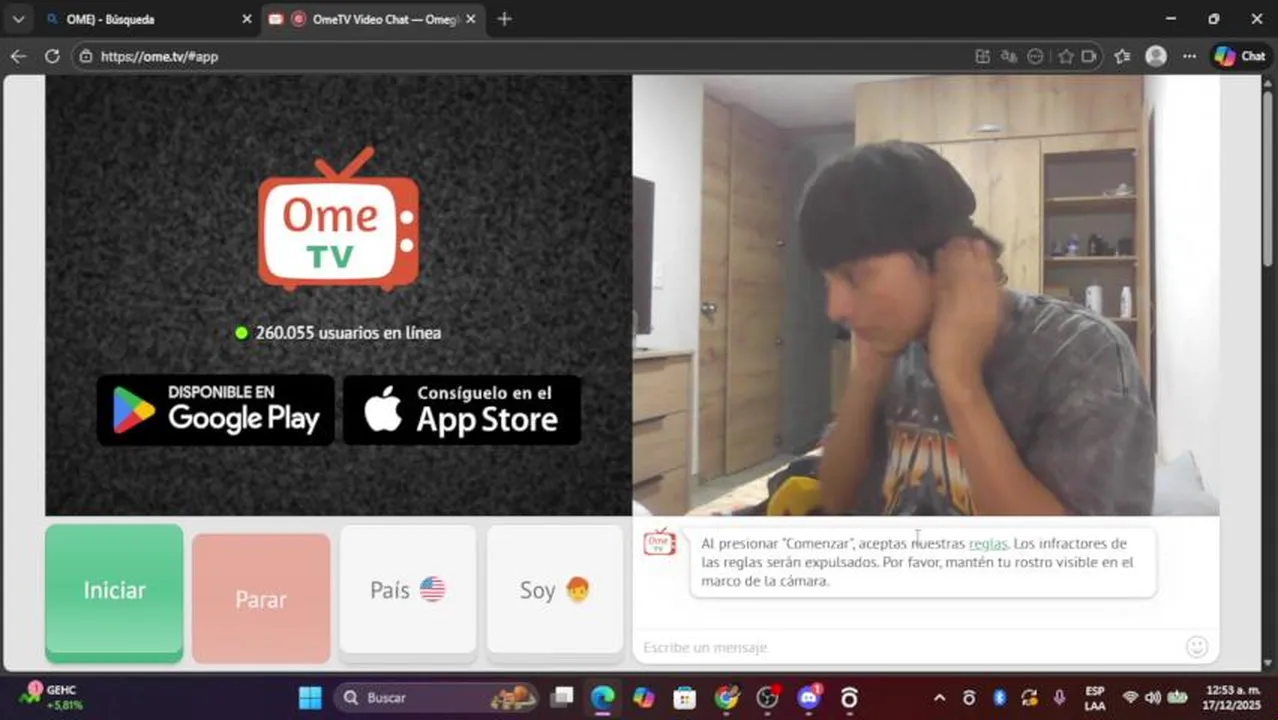Screen dimensions: 1278x720
Task: Open Microsoft Store from taskbar
Action: click(685, 697)
